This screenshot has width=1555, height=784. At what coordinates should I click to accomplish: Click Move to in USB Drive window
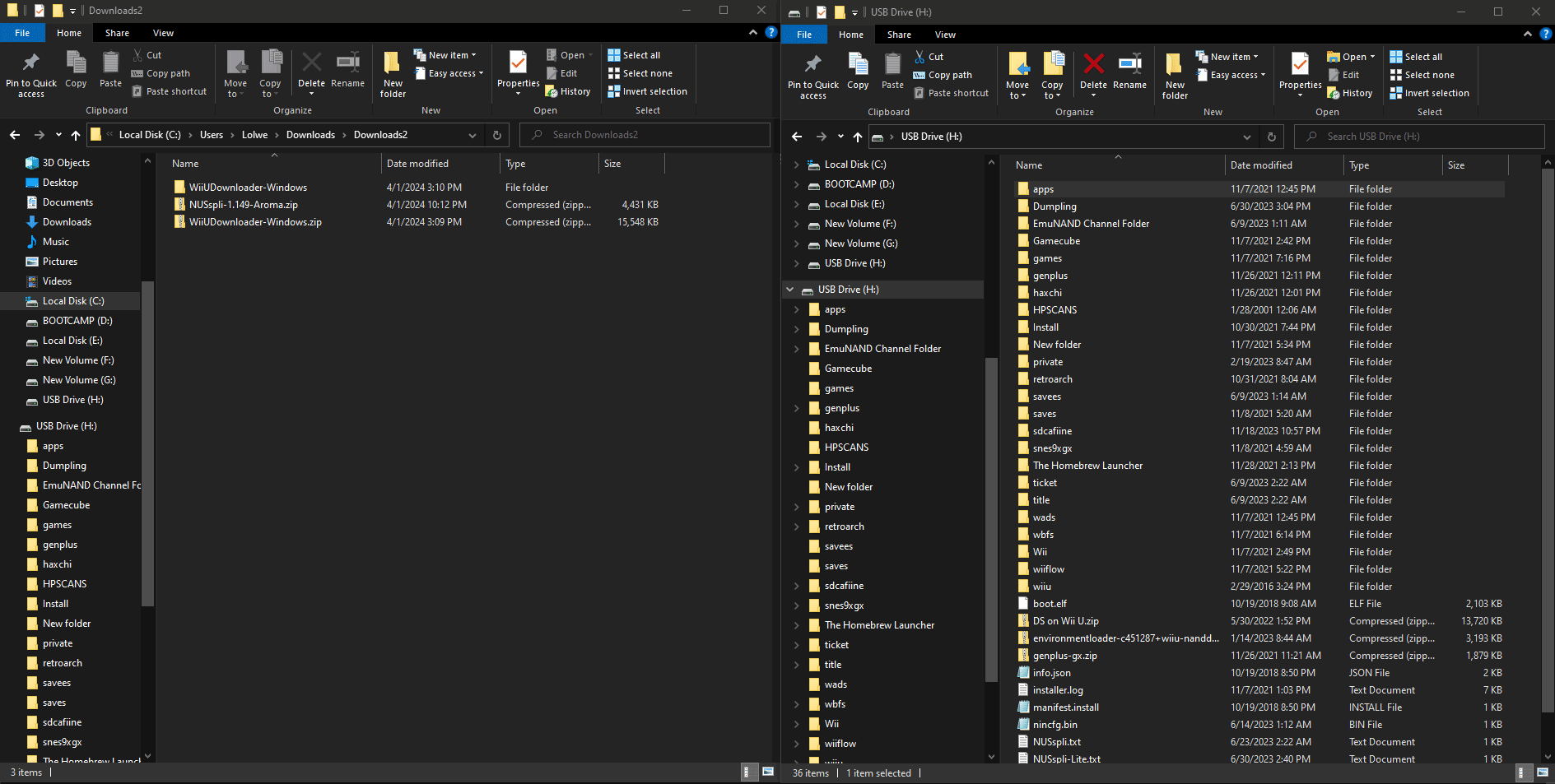1017,77
